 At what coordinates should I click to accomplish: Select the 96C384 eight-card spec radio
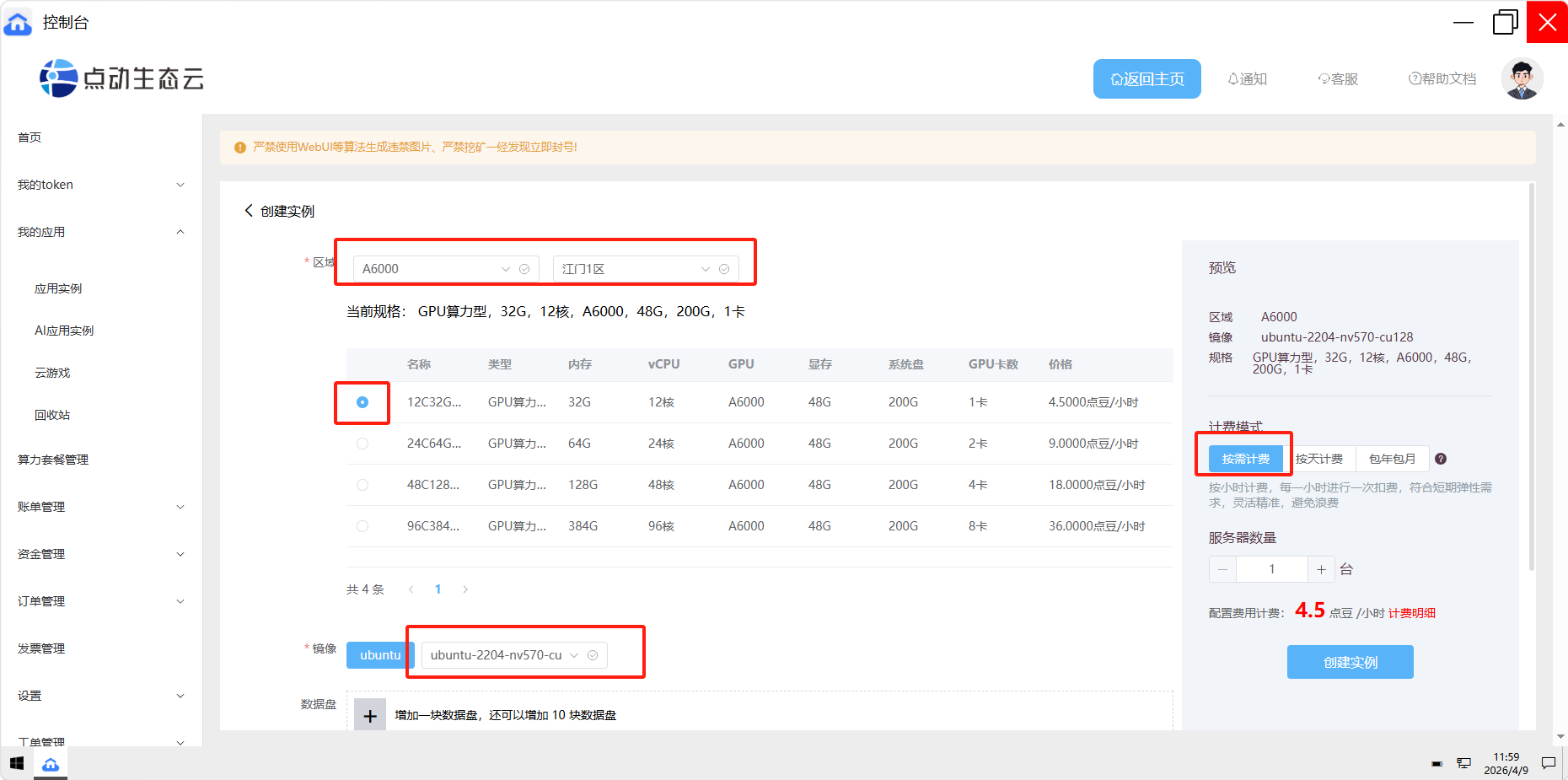pyautogui.click(x=362, y=526)
